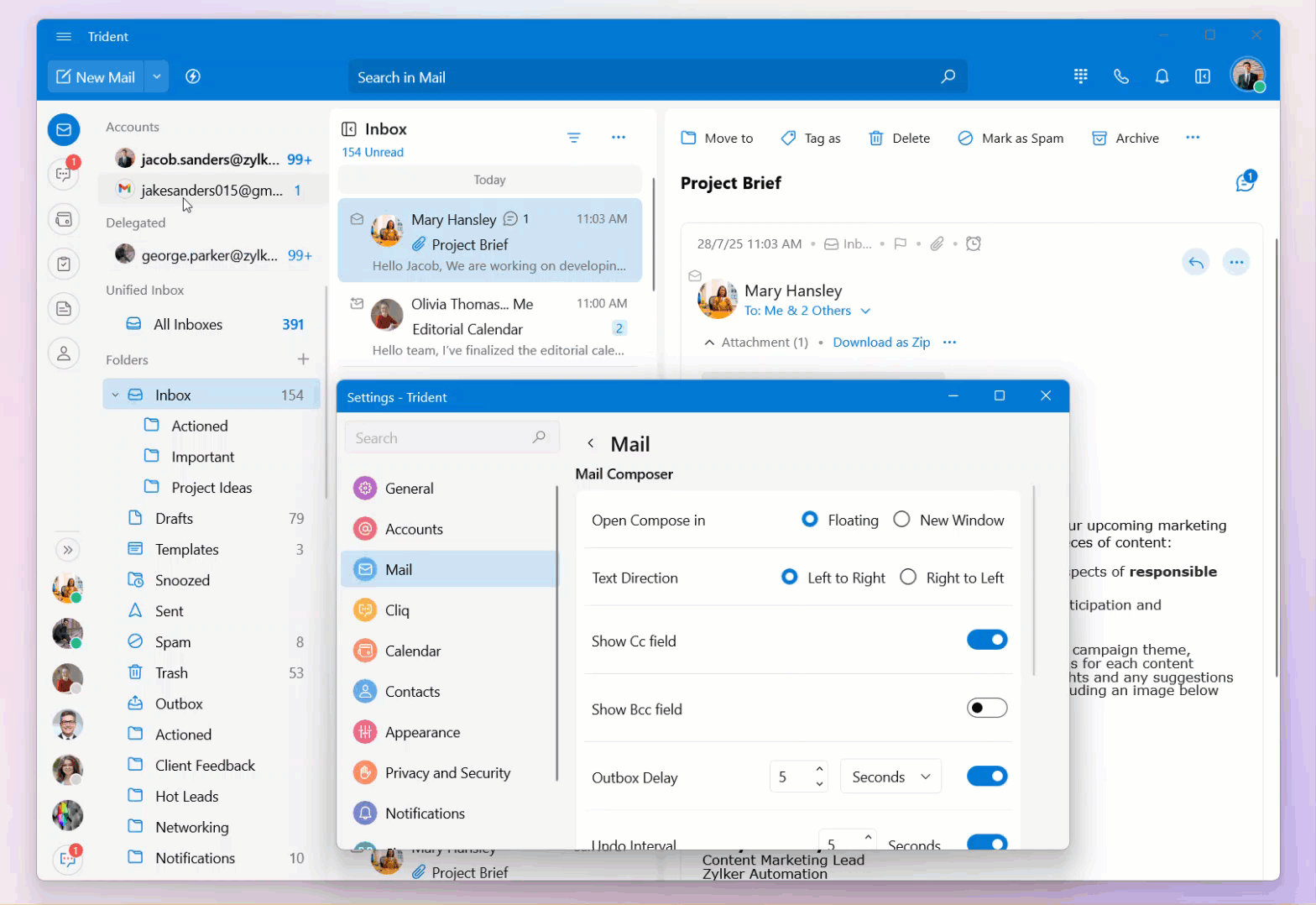Open the Drafts folder

point(211,518)
